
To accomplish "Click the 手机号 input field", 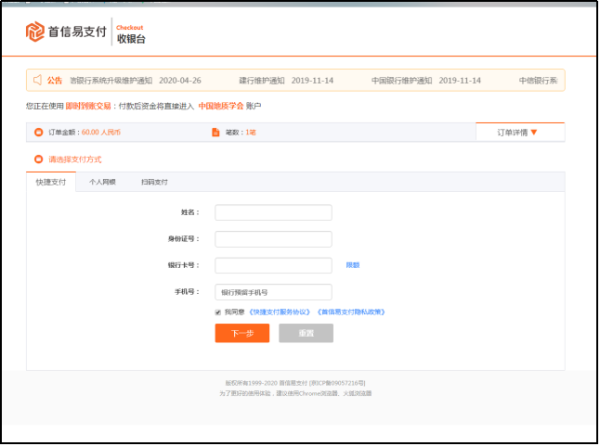I will click(273, 292).
